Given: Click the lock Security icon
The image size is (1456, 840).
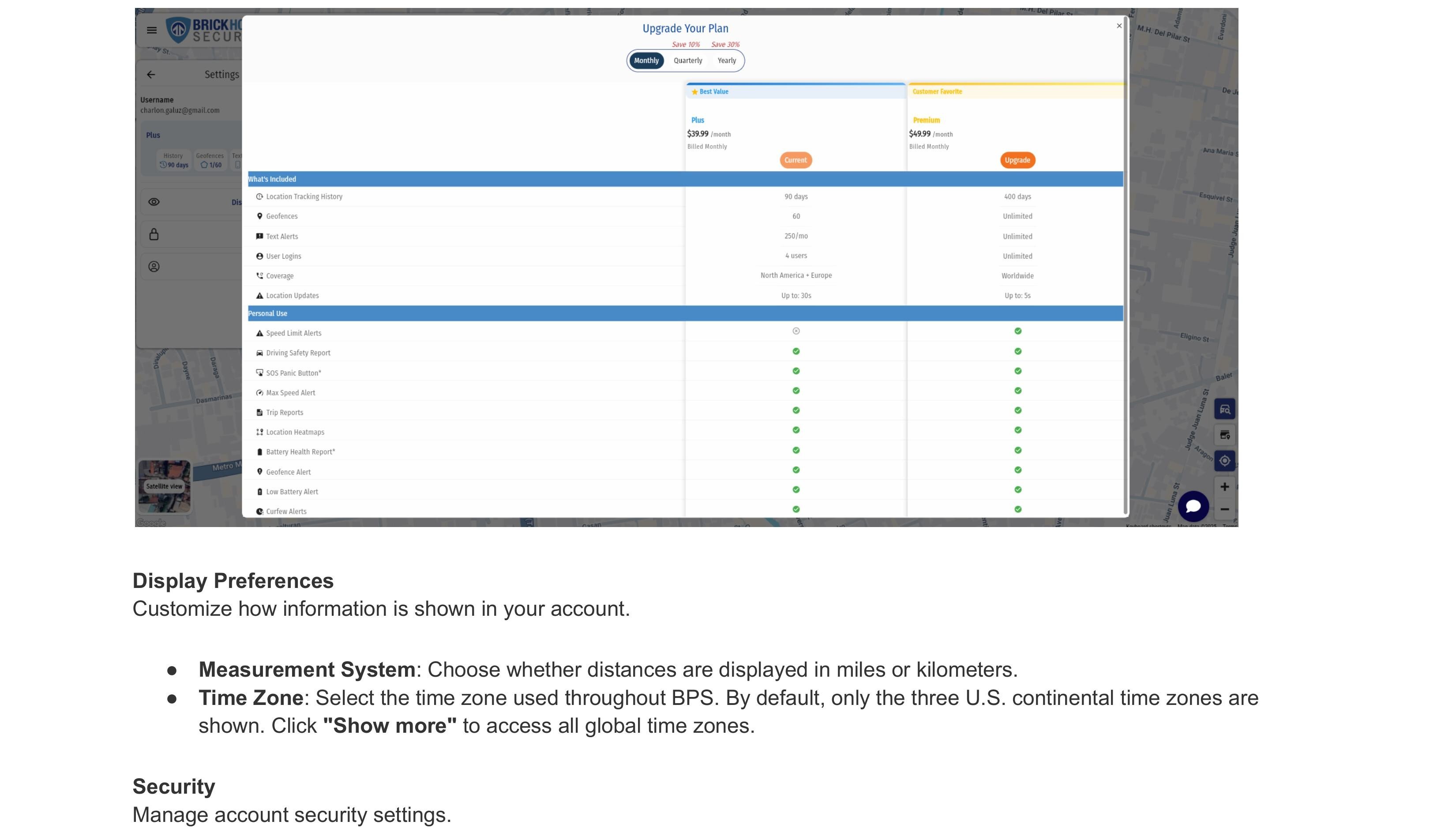Looking at the screenshot, I should coord(154,234).
